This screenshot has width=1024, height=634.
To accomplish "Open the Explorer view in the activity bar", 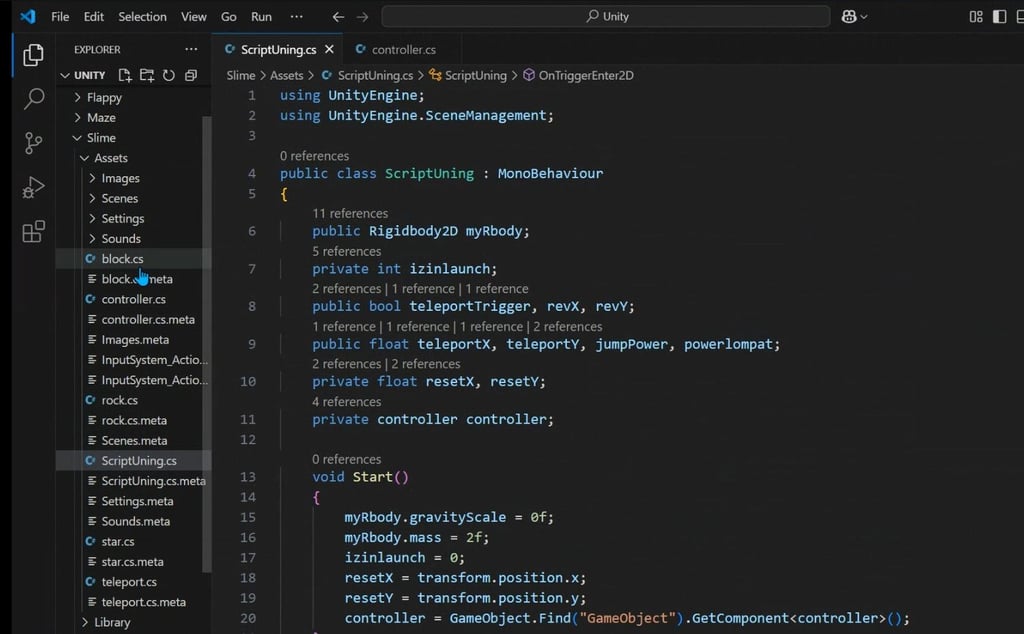I will click(x=33, y=55).
